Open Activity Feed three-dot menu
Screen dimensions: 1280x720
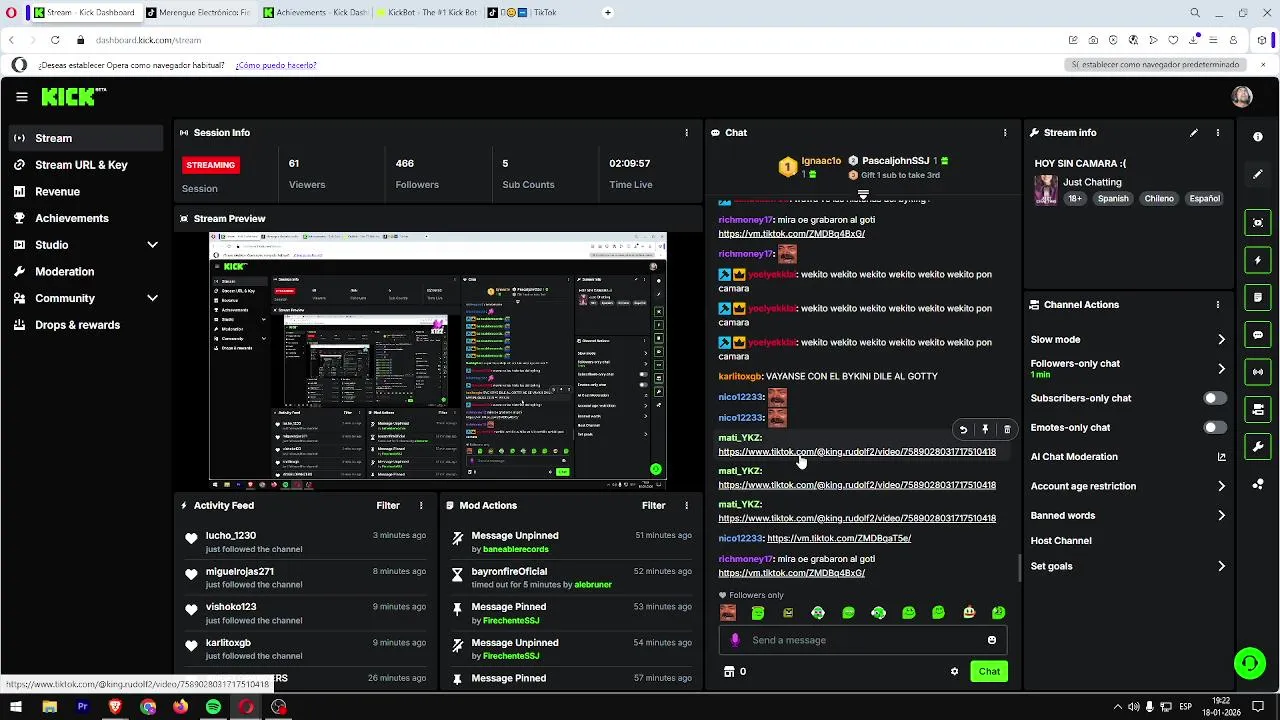coord(421,506)
